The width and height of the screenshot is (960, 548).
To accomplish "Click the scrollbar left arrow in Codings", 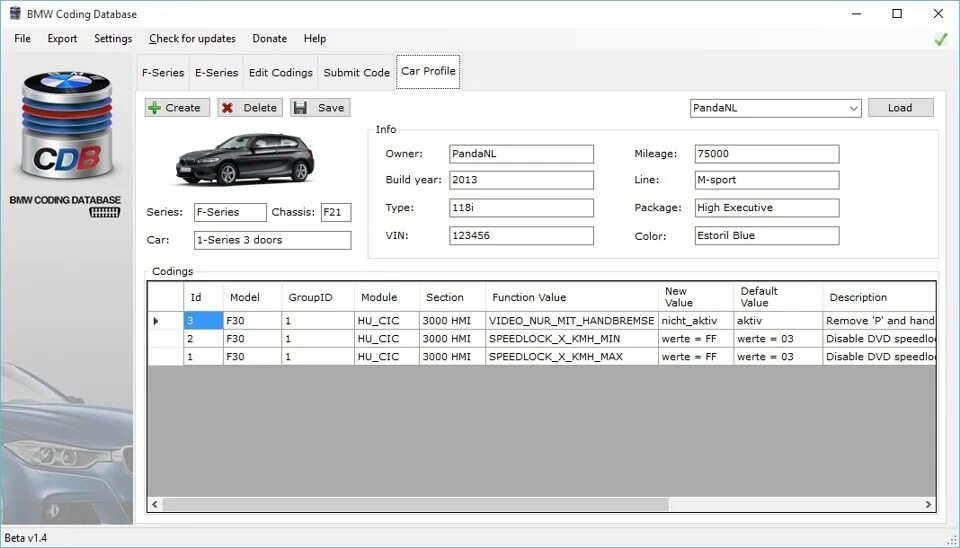I will tap(155, 505).
